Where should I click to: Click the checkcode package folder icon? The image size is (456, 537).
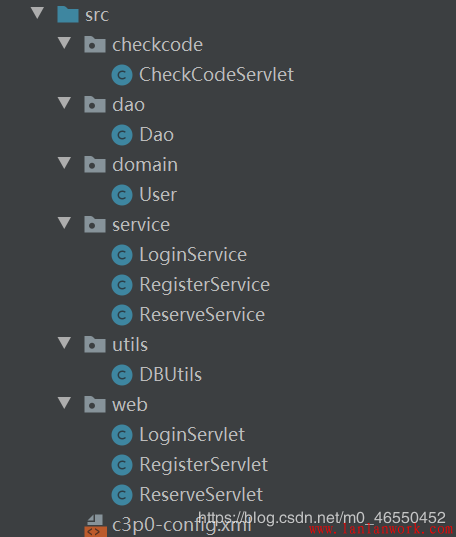(x=95, y=45)
